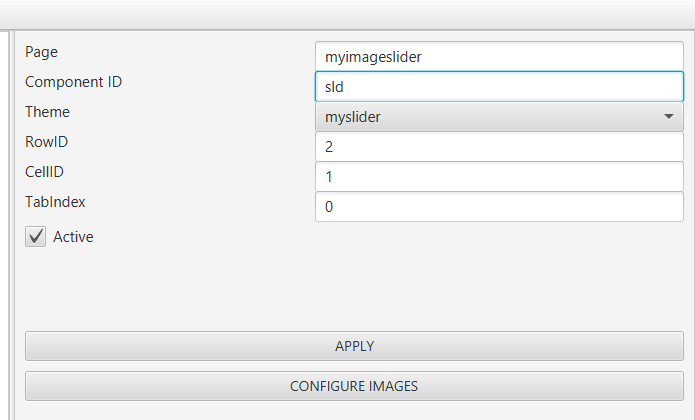Select the RowID input field

click(x=498, y=147)
